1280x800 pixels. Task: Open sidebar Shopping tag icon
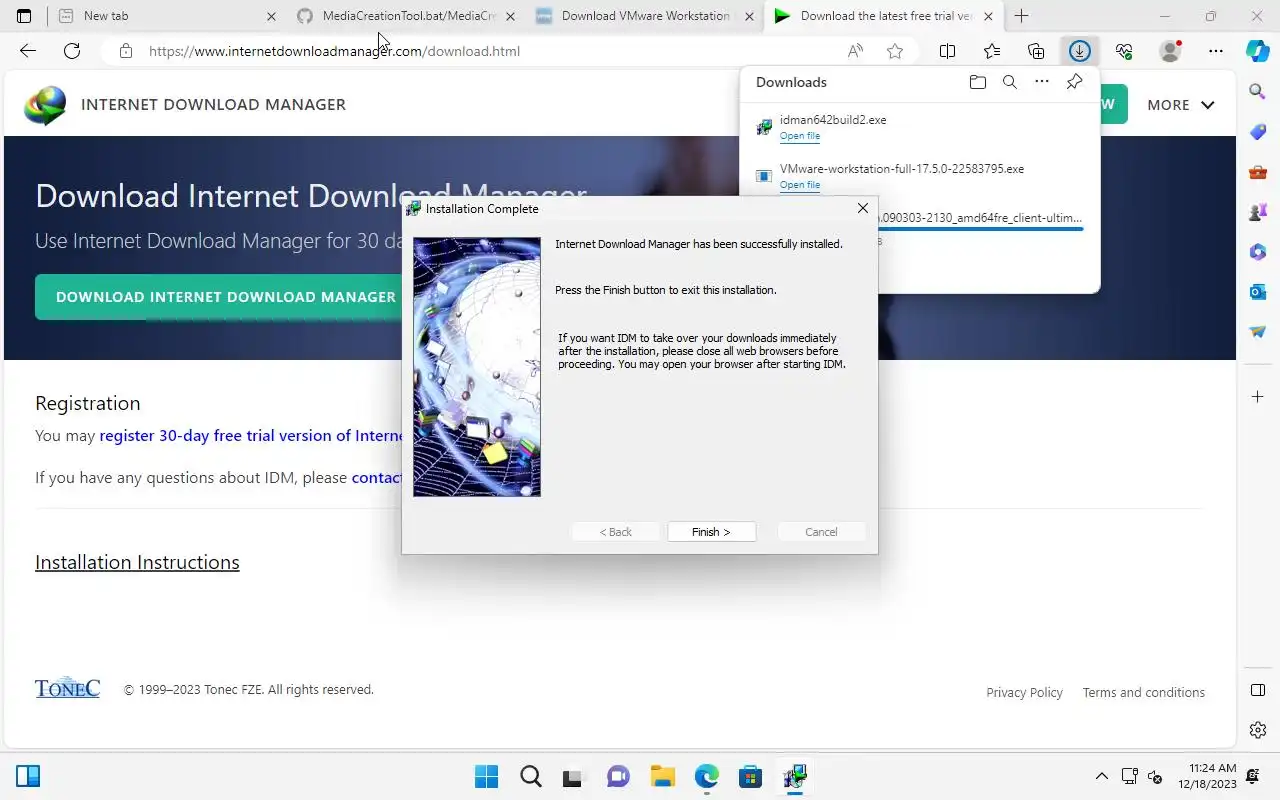1258,132
